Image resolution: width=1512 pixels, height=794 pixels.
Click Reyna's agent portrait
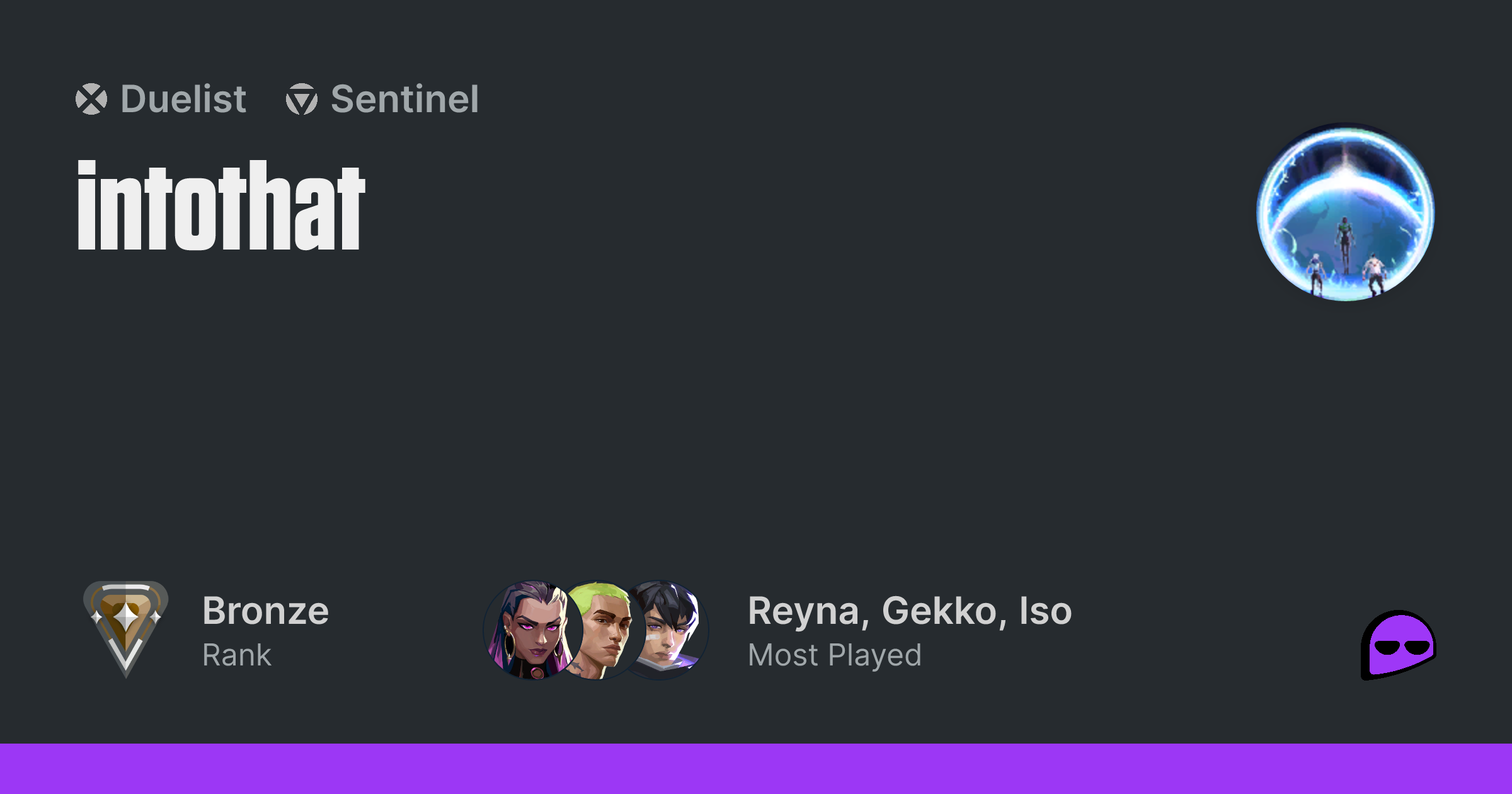532,630
